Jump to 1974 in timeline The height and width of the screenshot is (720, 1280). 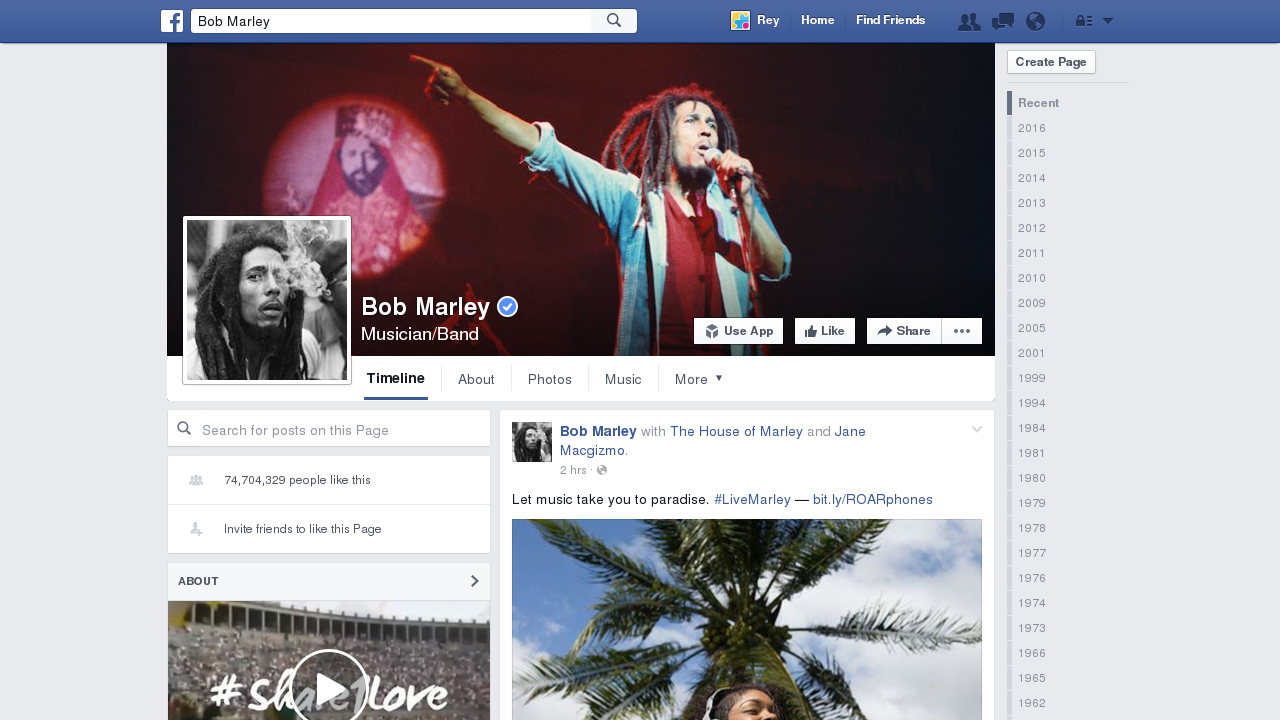[x=1032, y=603]
